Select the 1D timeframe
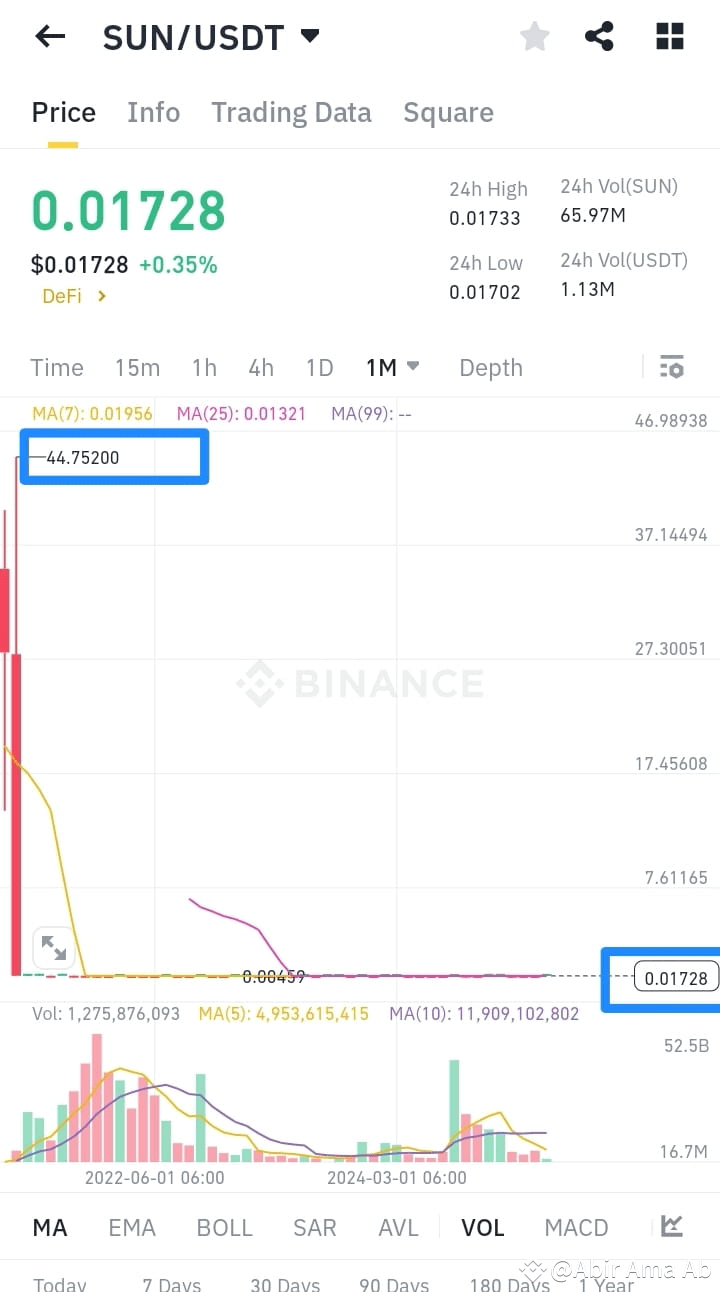 click(319, 367)
